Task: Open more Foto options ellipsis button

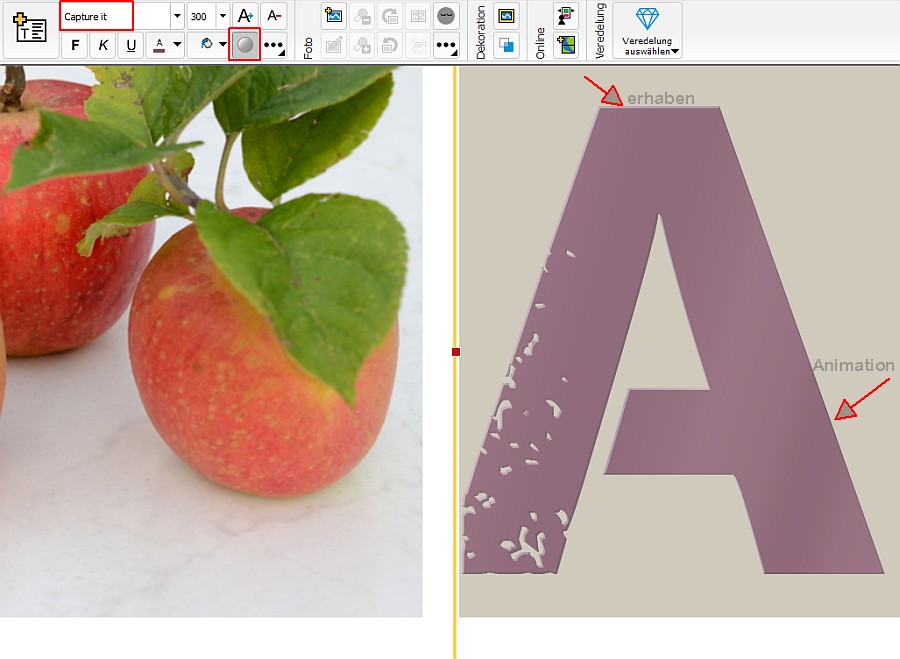Action: 446,45
